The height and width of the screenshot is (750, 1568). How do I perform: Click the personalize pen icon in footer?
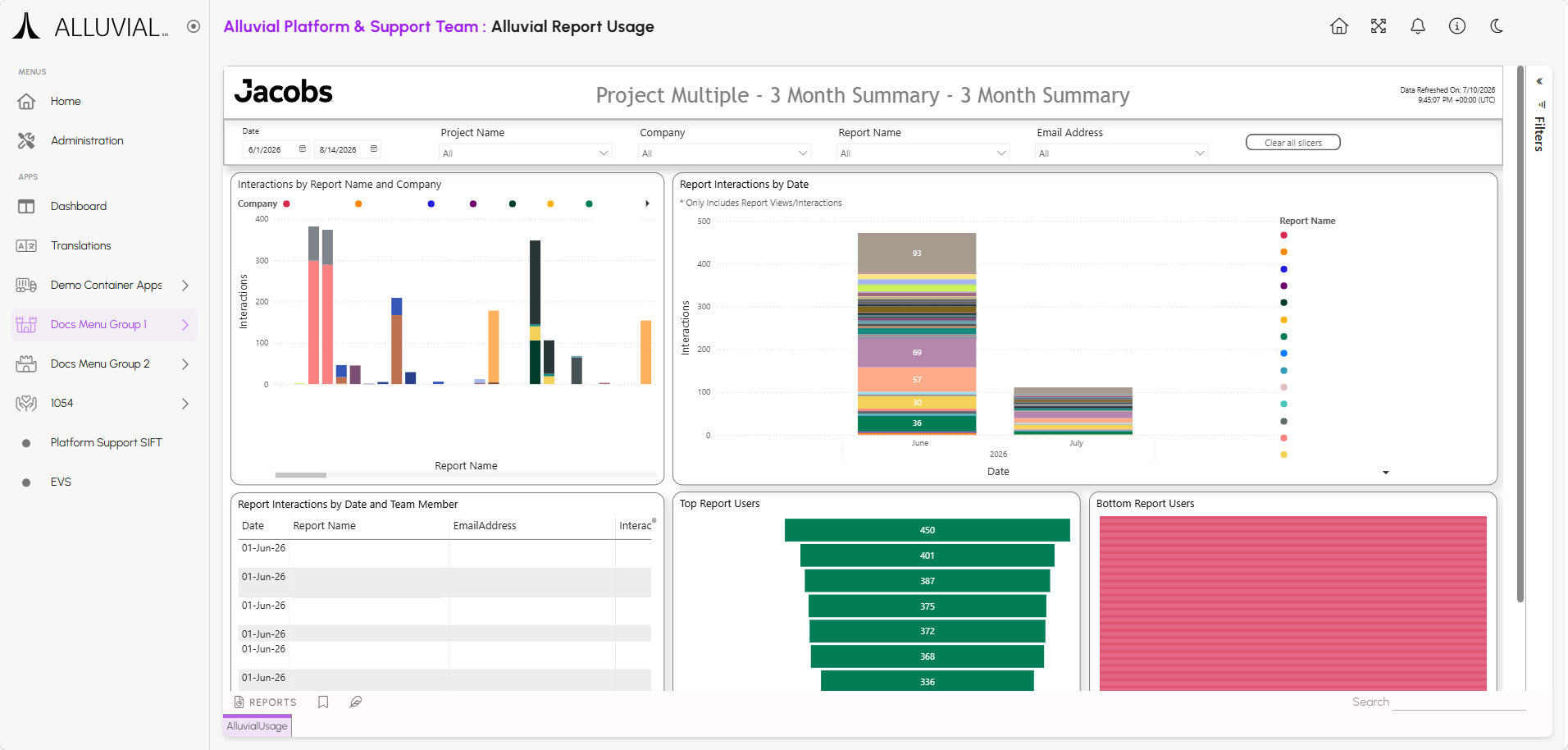click(x=356, y=702)
